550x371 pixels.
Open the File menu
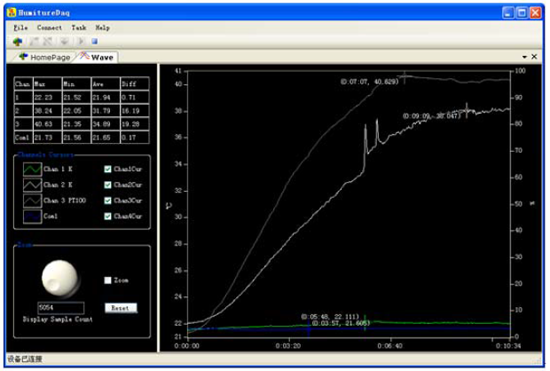pos(20,27)
